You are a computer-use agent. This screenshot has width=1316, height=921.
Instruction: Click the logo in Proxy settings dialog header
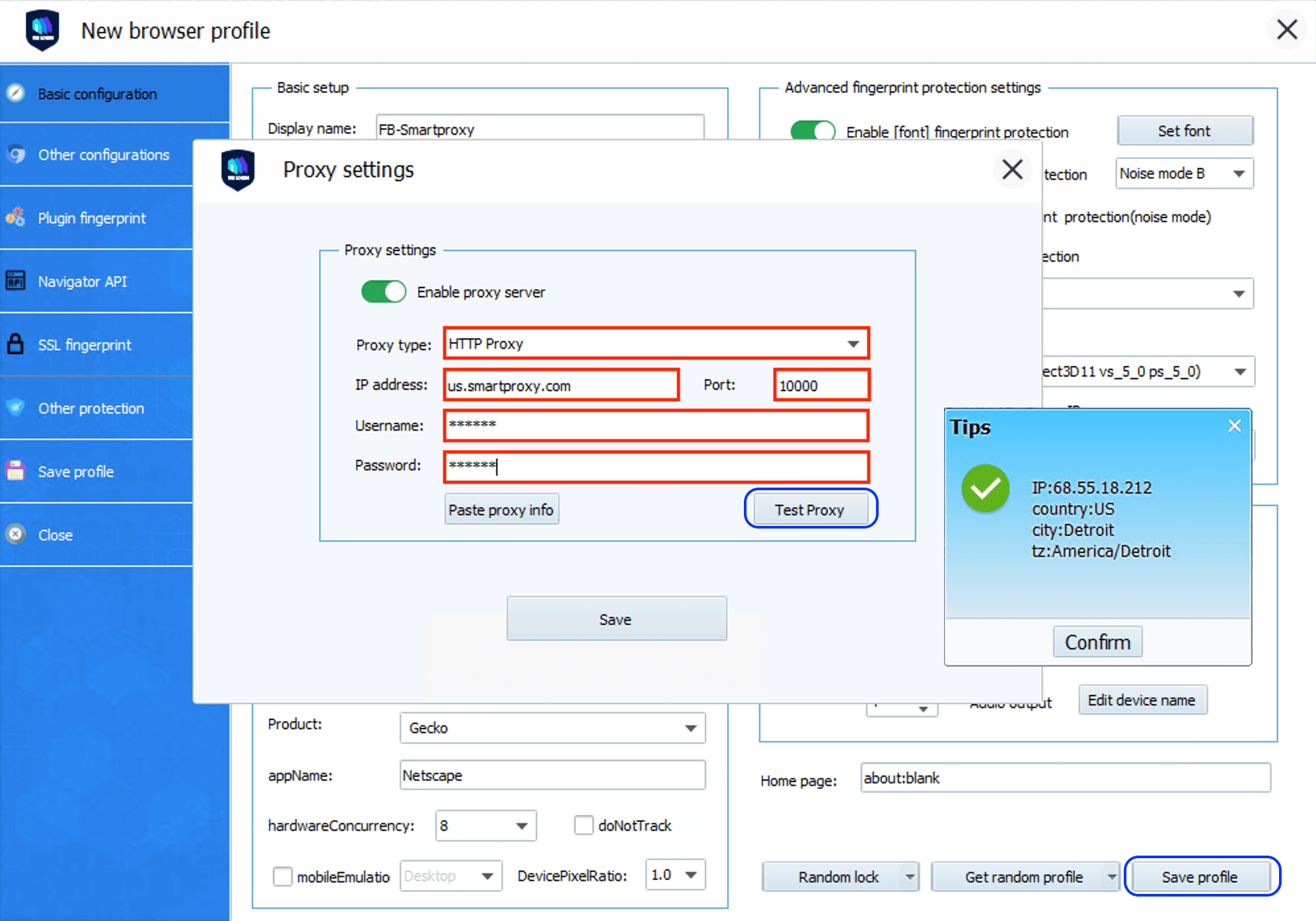point(238,170)
